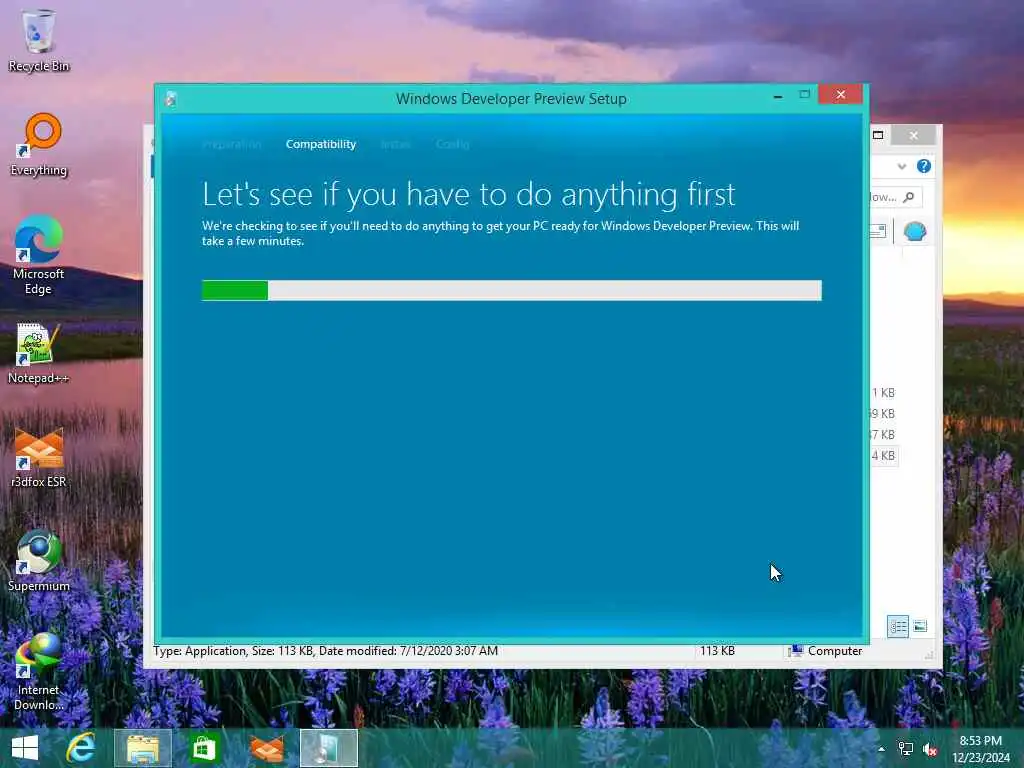The height and width of the screenshot is (768, 1024).
Task: Open Internet Explorer from taskbar
Action: click(81, 748)
